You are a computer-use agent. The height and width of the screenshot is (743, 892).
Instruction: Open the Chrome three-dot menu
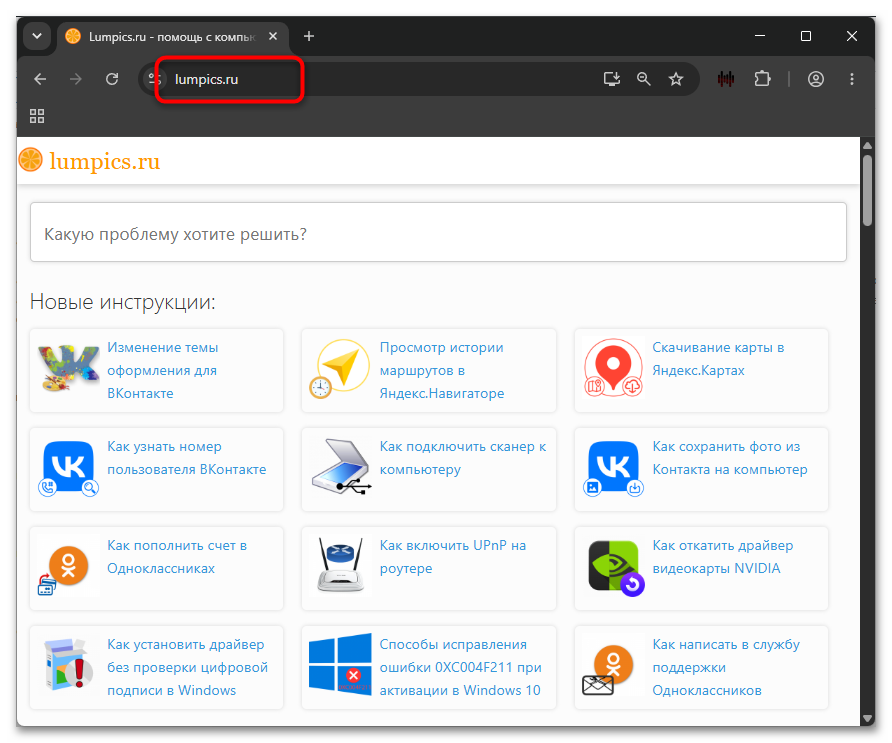(x=852, y=79)
